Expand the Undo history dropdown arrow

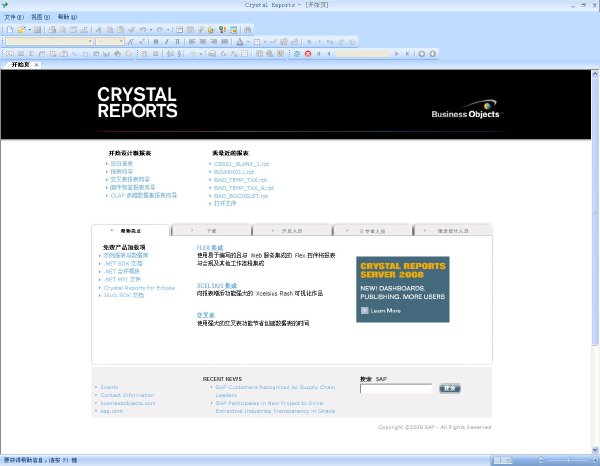151,29
